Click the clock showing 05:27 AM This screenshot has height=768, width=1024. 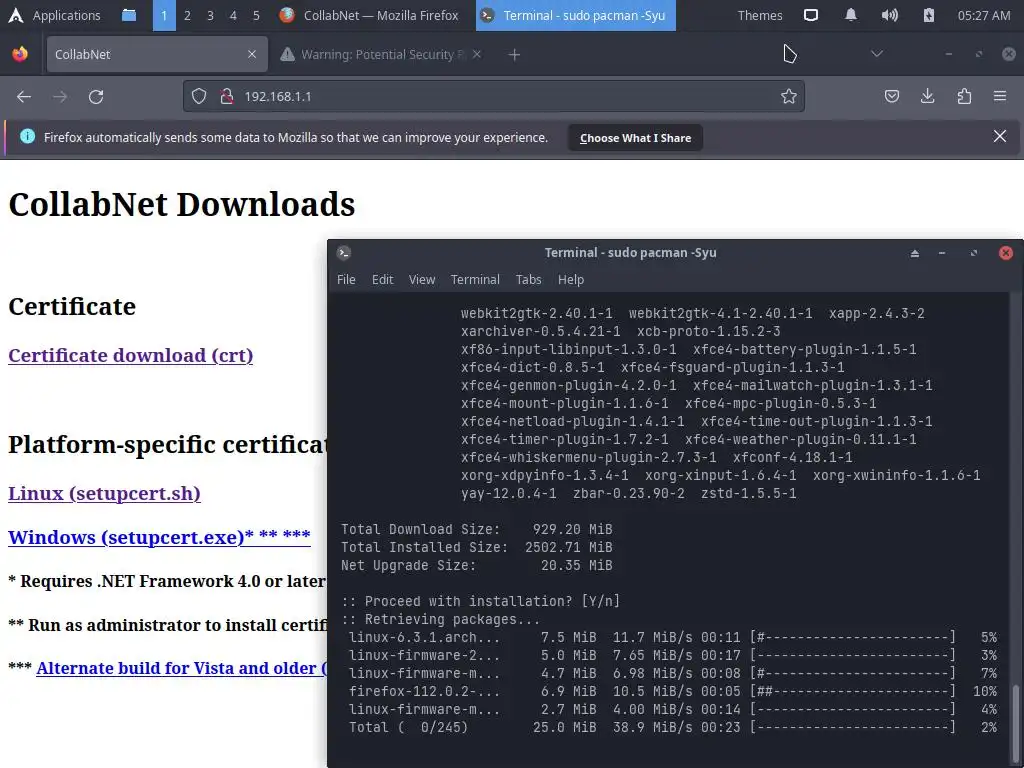click(984, 15)
